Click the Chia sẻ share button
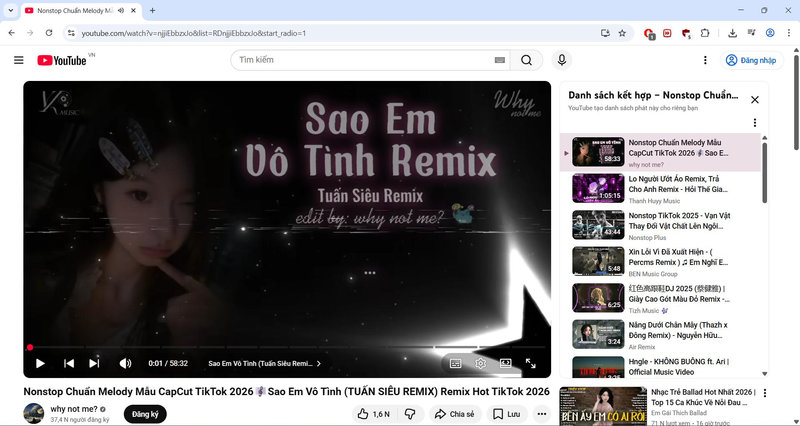800x426 pixels. click(x=456, y=414)
